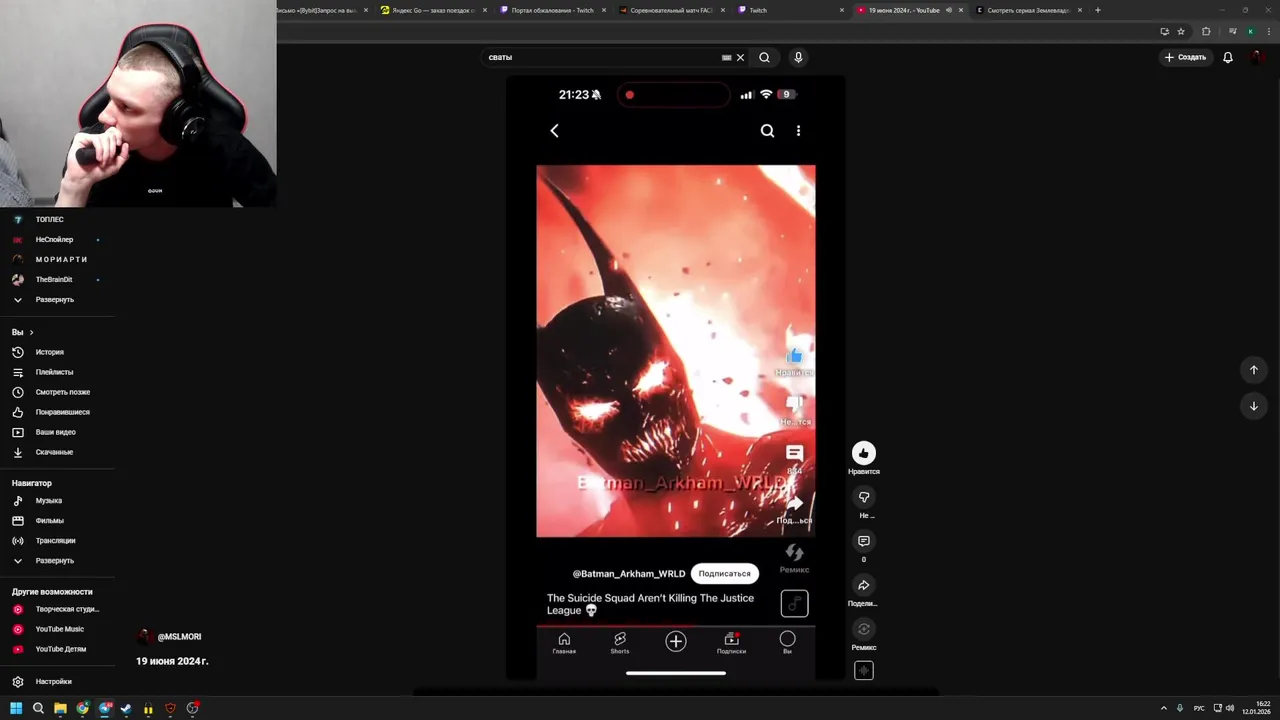Open Плейлисты in the sidebar
The height and width of the screenshot is (720, 1280).
pos(56,372)
